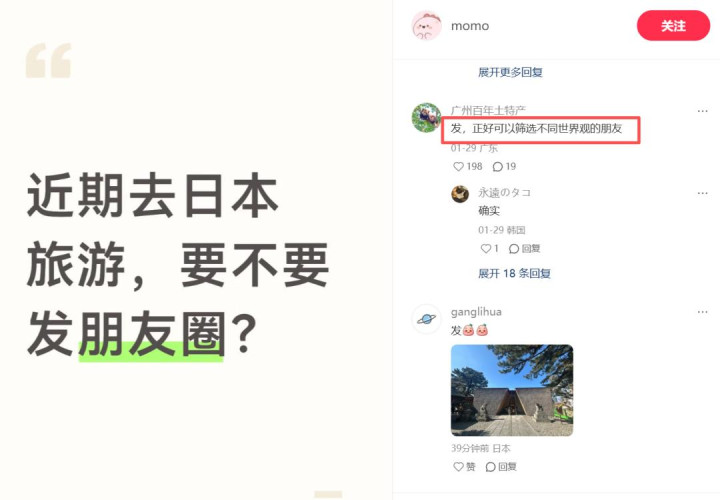
Task: Open more options for 广州百年土特产's comment
Action: point(702,111)
